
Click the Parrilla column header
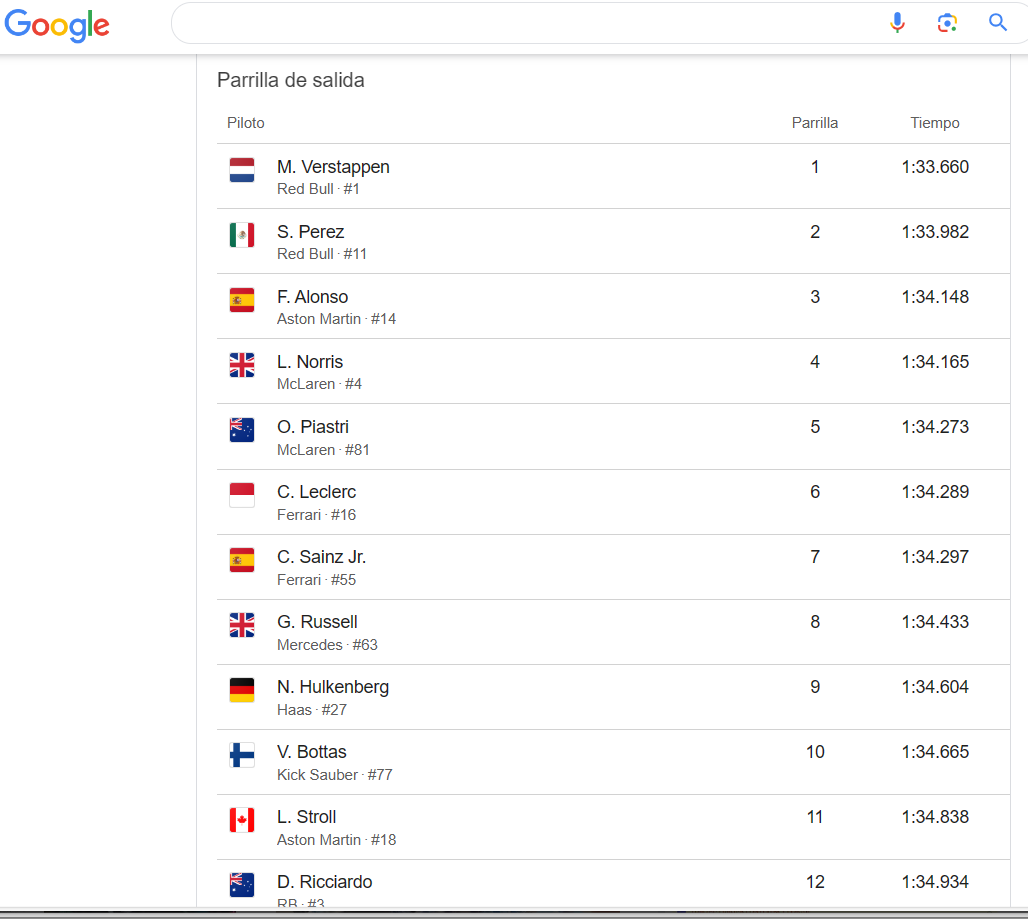pos(815,123)
